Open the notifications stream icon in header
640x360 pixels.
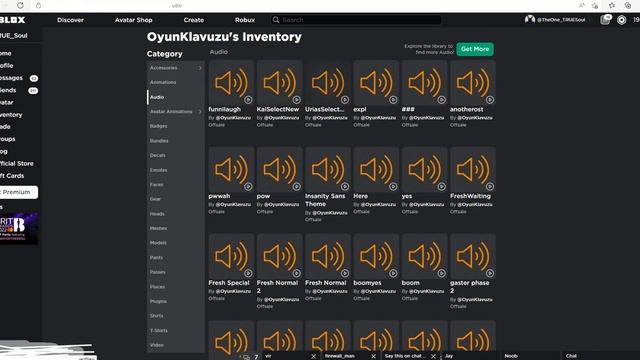(605, 20)
